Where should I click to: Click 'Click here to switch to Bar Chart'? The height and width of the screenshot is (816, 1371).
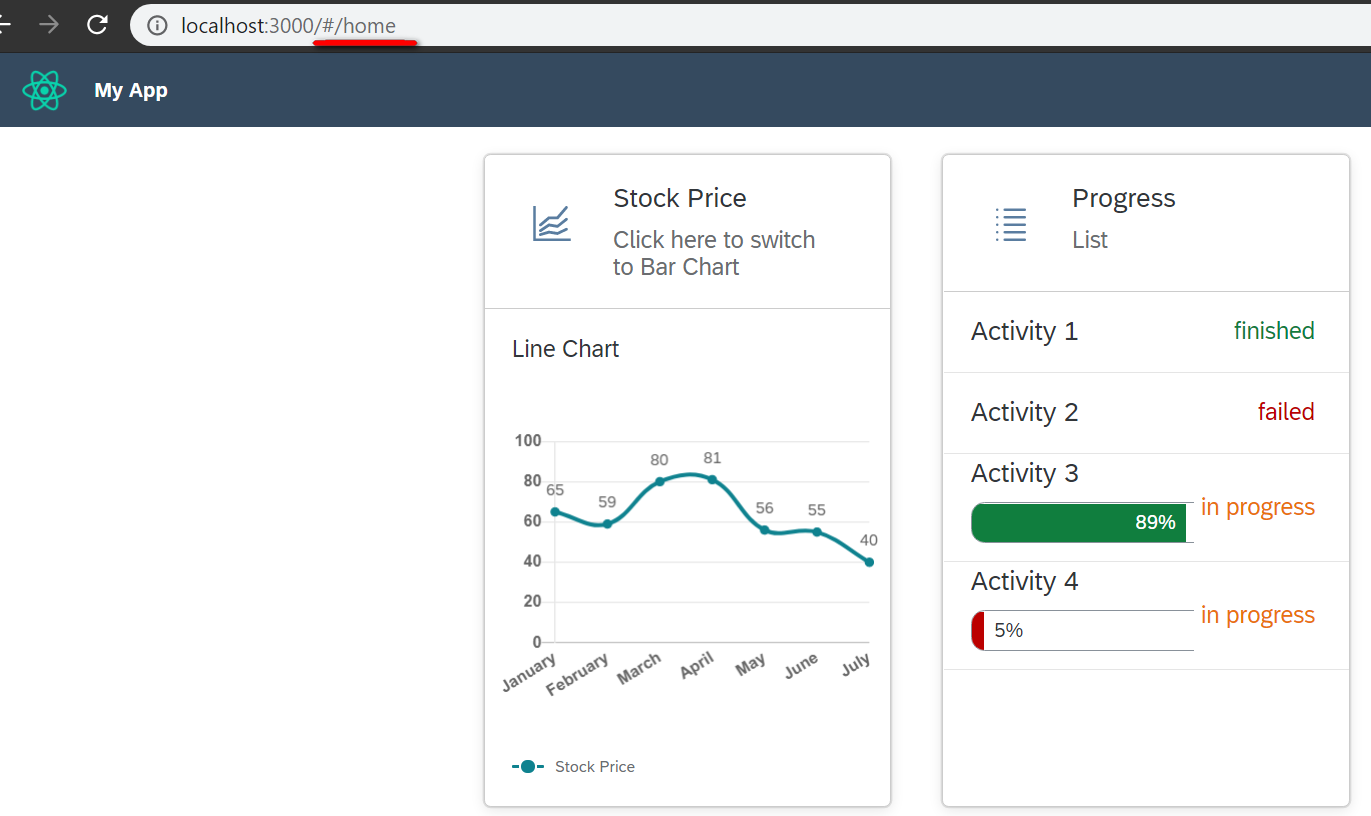click(714, 253)
